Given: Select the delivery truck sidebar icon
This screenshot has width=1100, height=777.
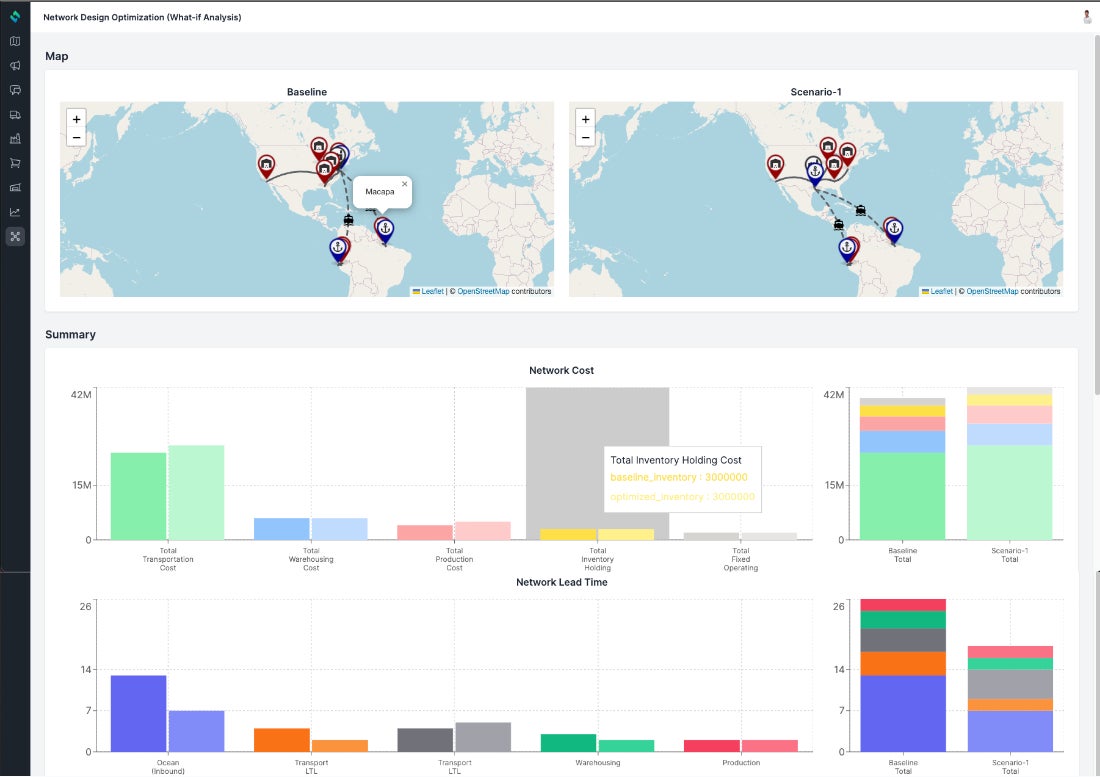Looking at the screenshot, I should click(x=15, y=115).
